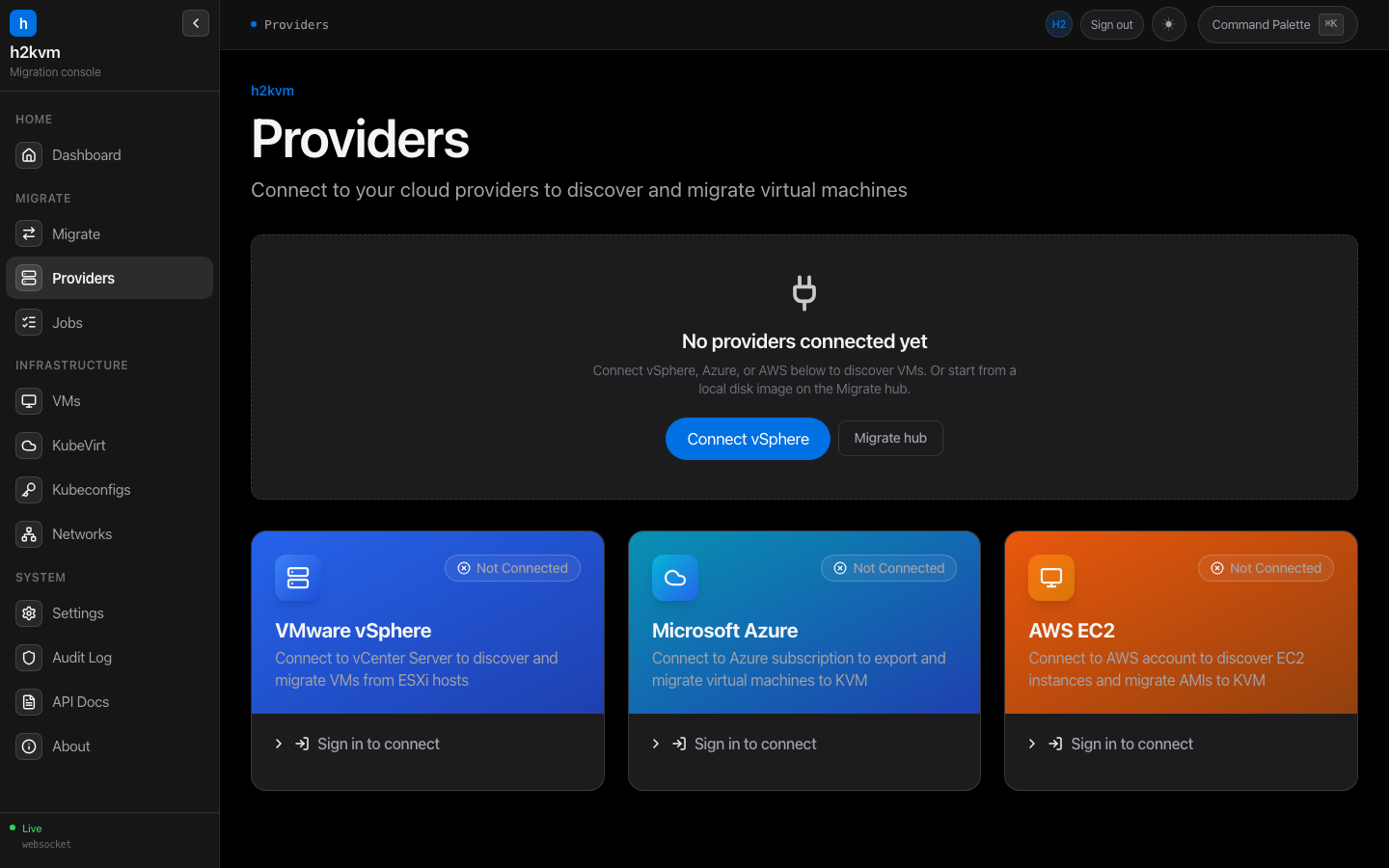Click the H2 user avatar

click(x=1059, y=25)
